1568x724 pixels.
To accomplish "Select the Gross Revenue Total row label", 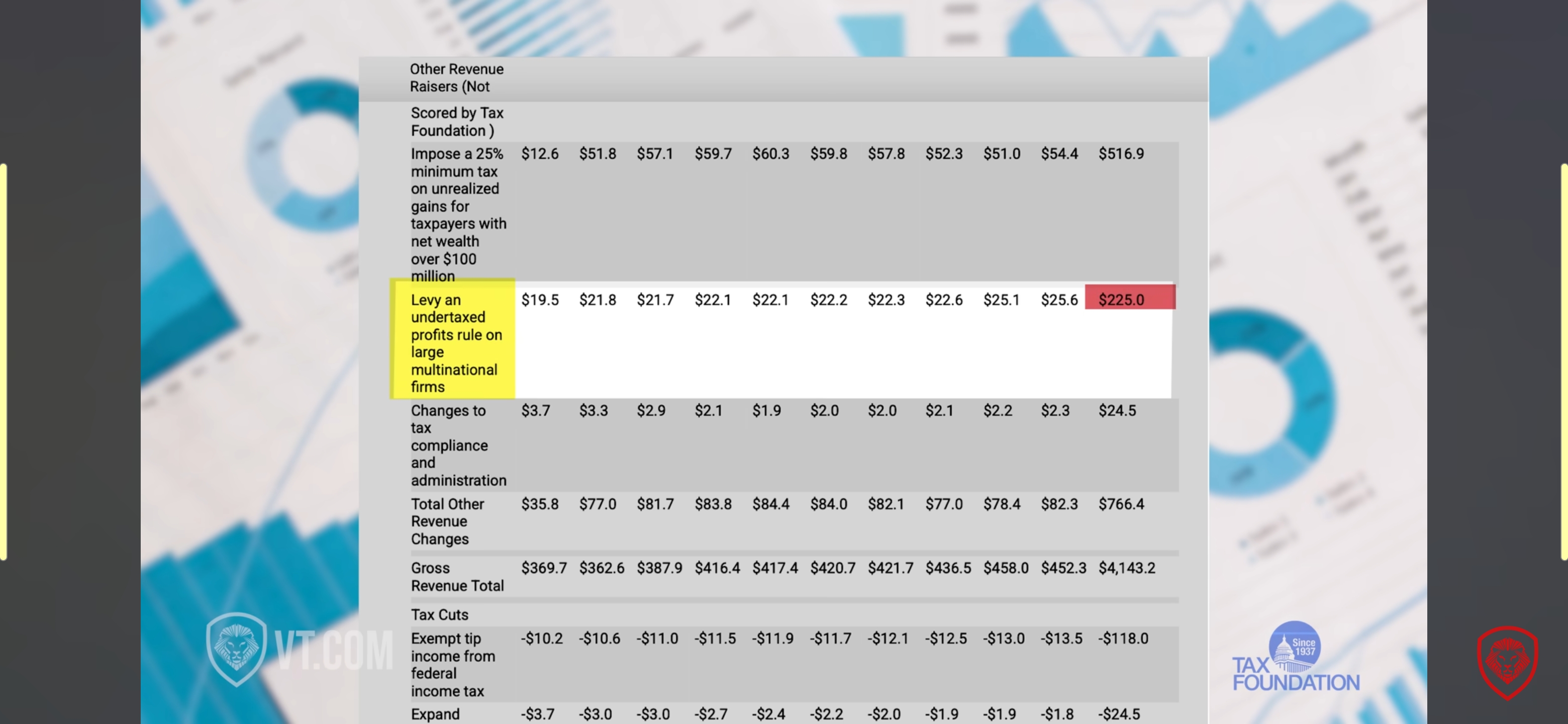I will [456, 576].
